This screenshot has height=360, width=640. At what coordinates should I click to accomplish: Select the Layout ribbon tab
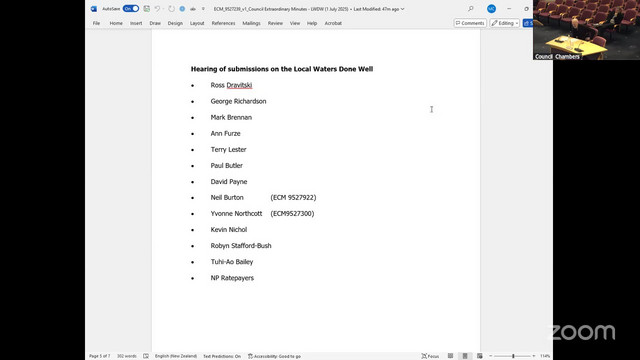tap(197, 23)
